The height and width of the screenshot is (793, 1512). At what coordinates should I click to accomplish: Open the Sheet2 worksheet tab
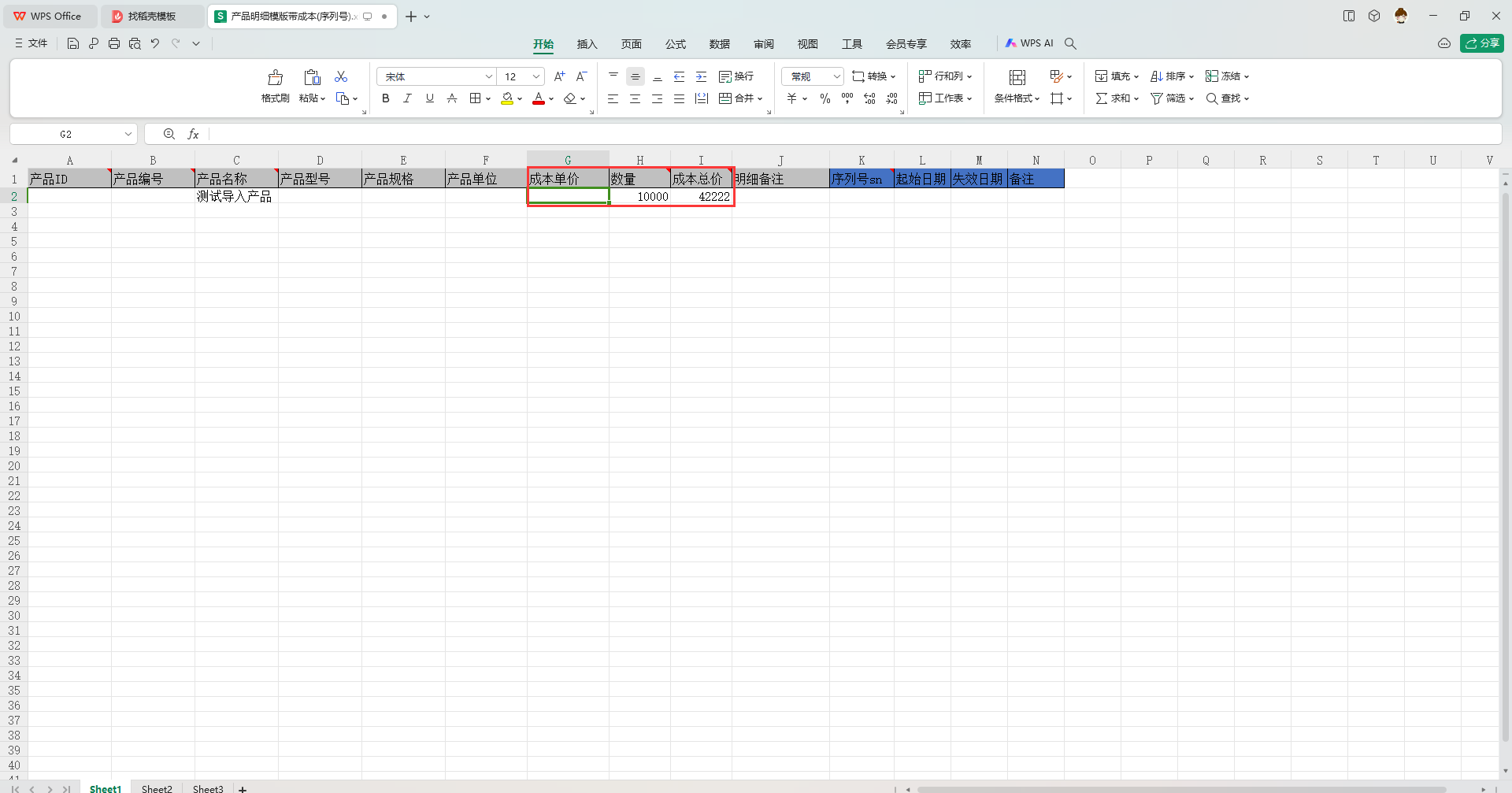tap(157, 788)
